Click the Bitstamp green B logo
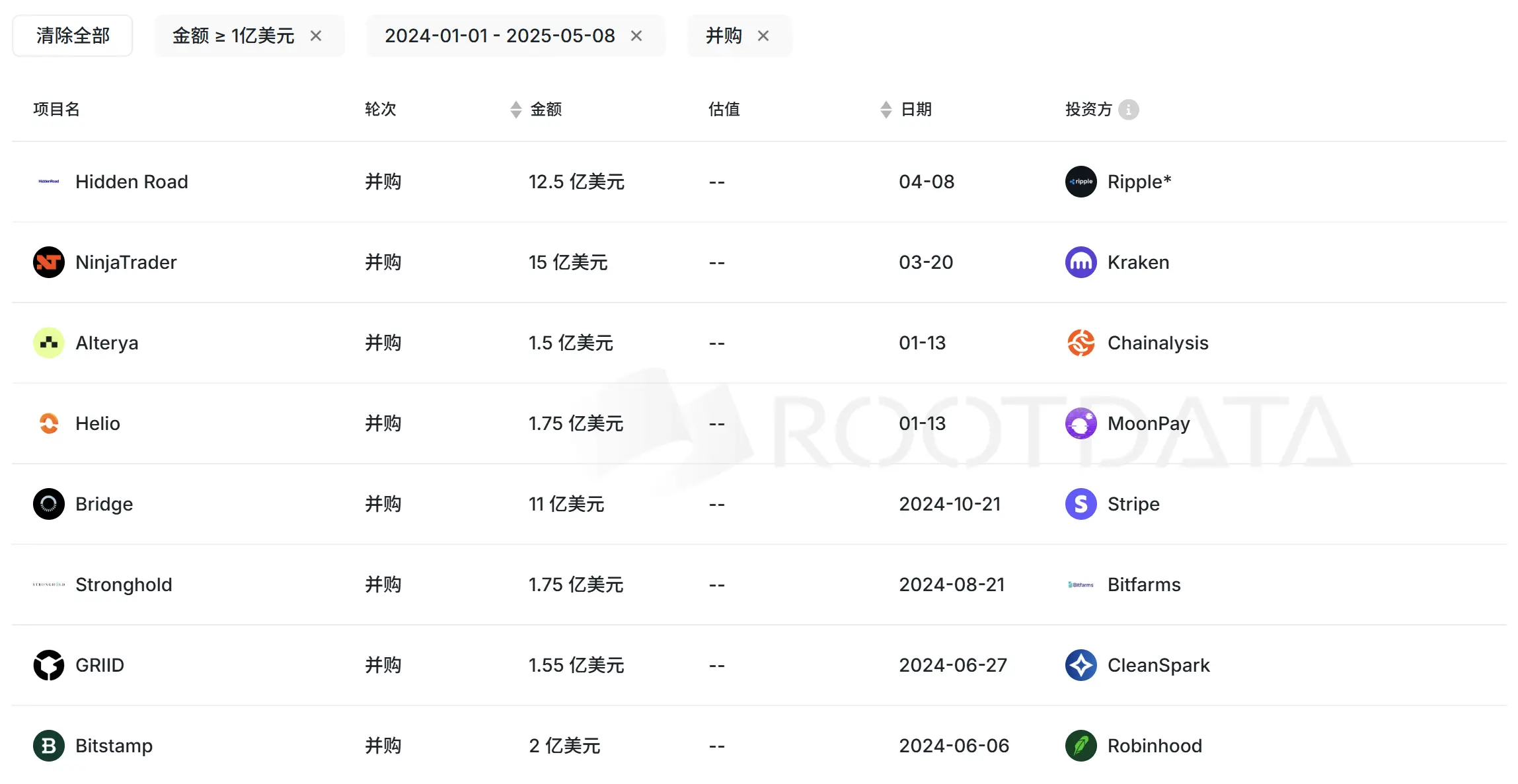 click(x=49, y=746)
